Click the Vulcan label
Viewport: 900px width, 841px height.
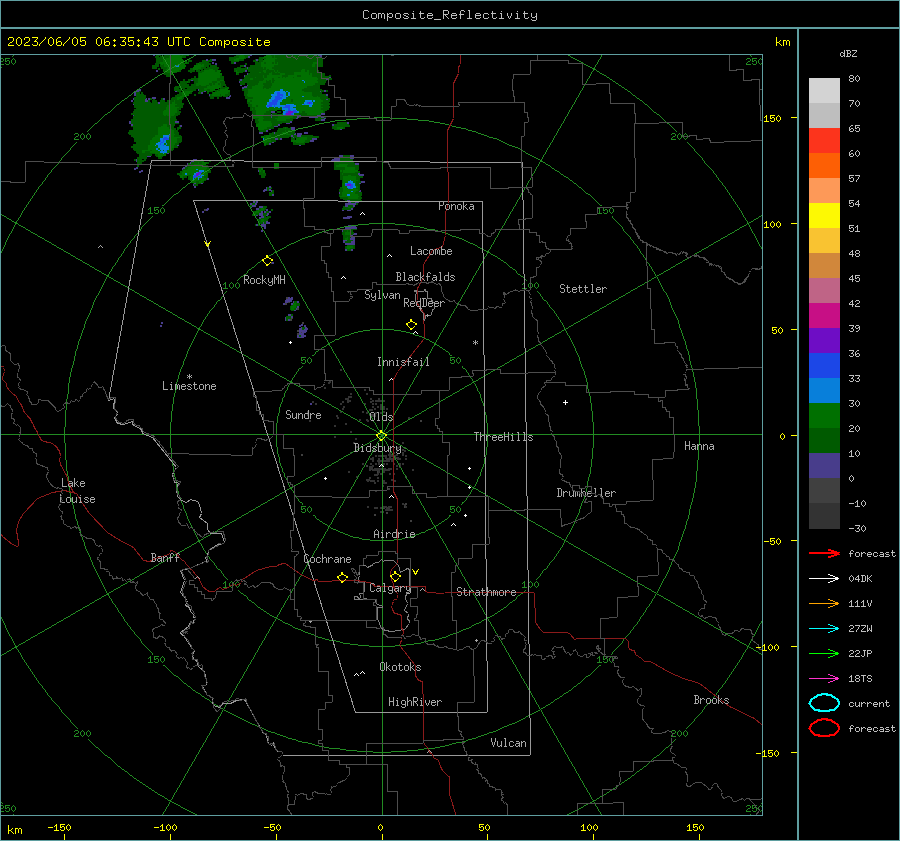(509, 743)
